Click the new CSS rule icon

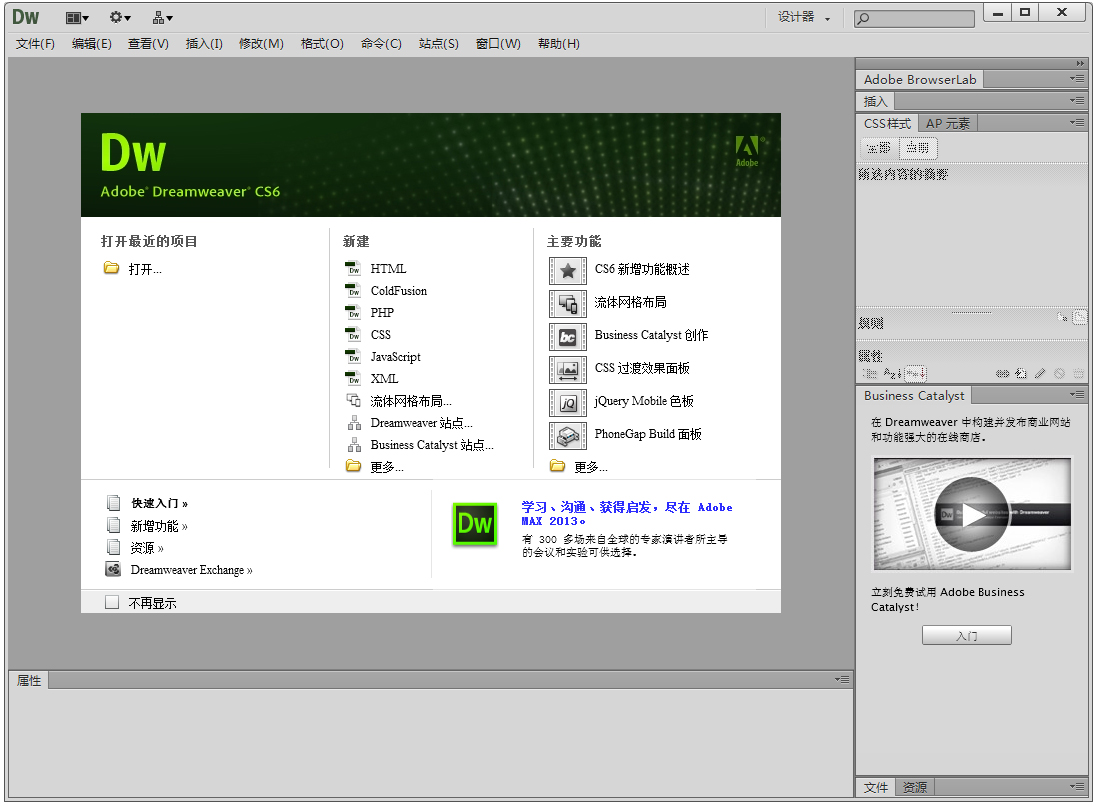tap(1021, 373)
